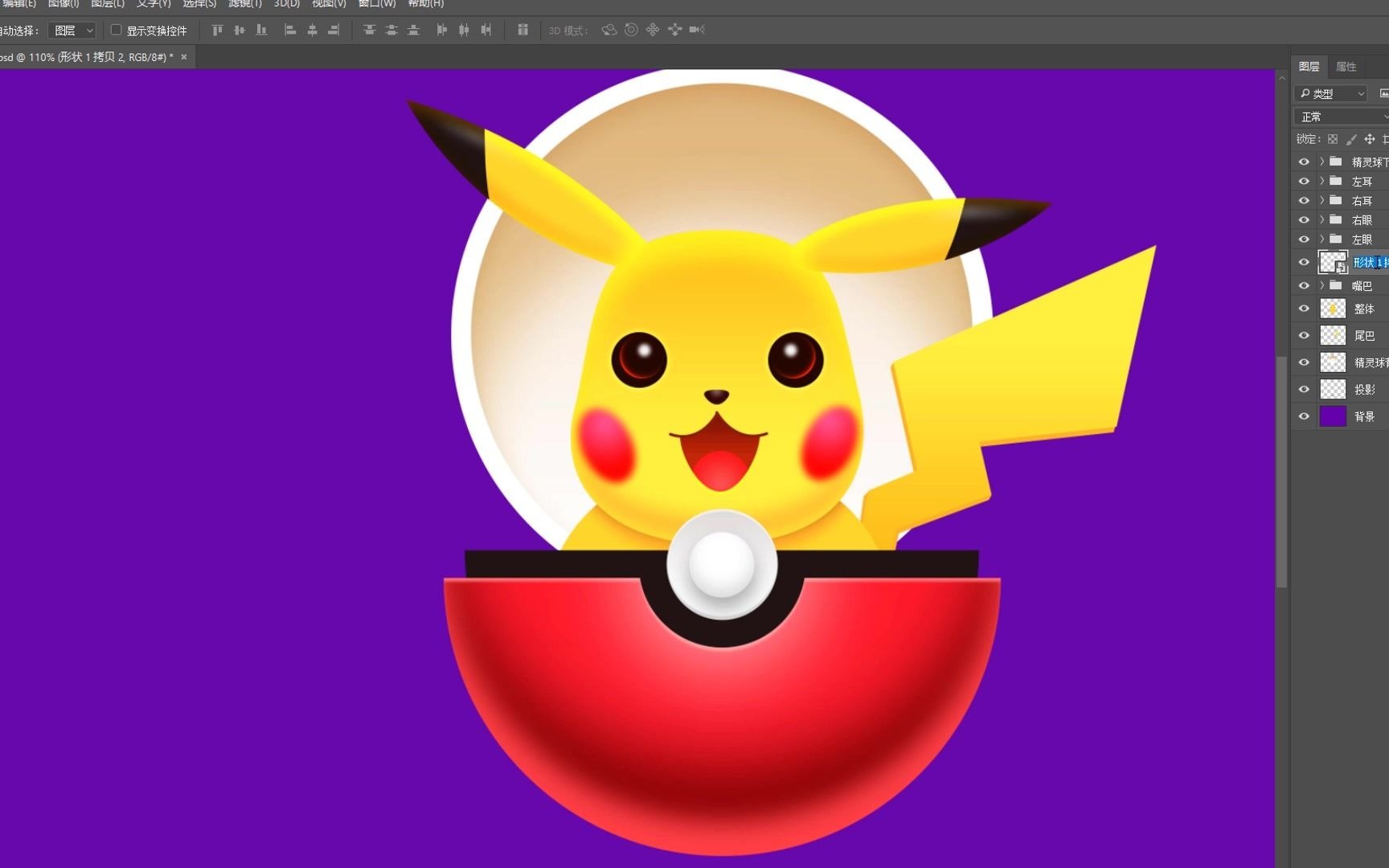Image resolution: width=1389 pixels, height=868 pixels.
Task: Distribute bottom edges icon
Action: point(413,30)
